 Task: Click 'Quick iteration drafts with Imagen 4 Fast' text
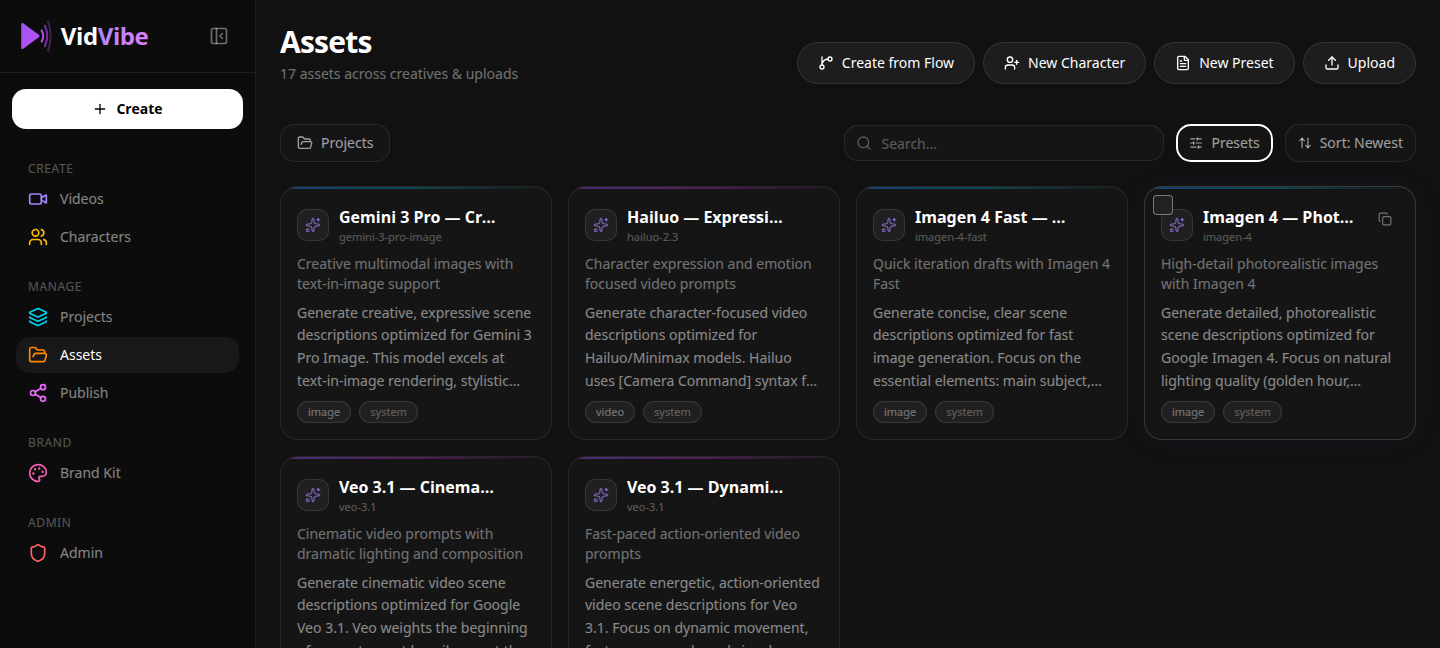(x=991, y=274)
